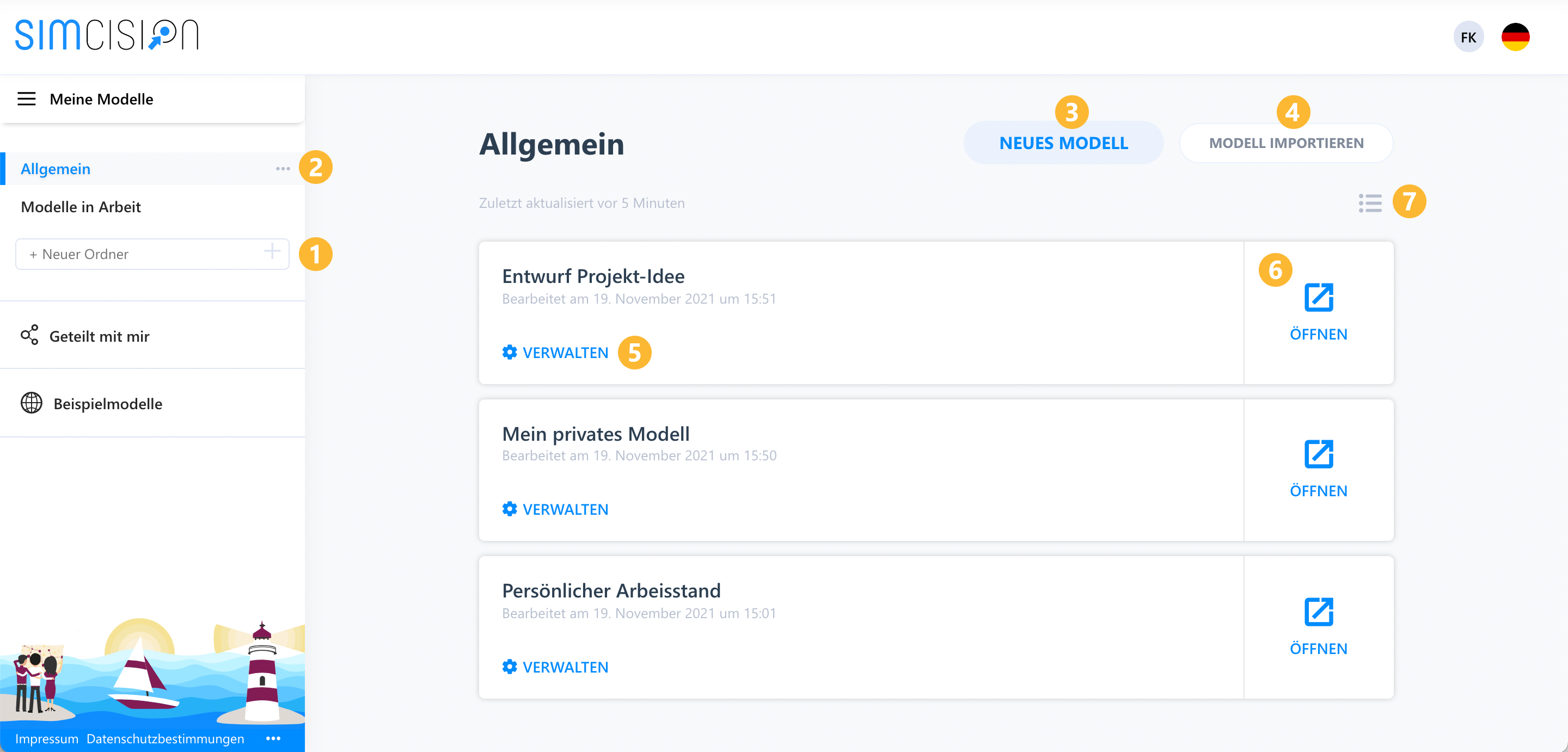The image size is (1568, 752).
Task: Switch to list view icon
Action: coord(1370,202)
